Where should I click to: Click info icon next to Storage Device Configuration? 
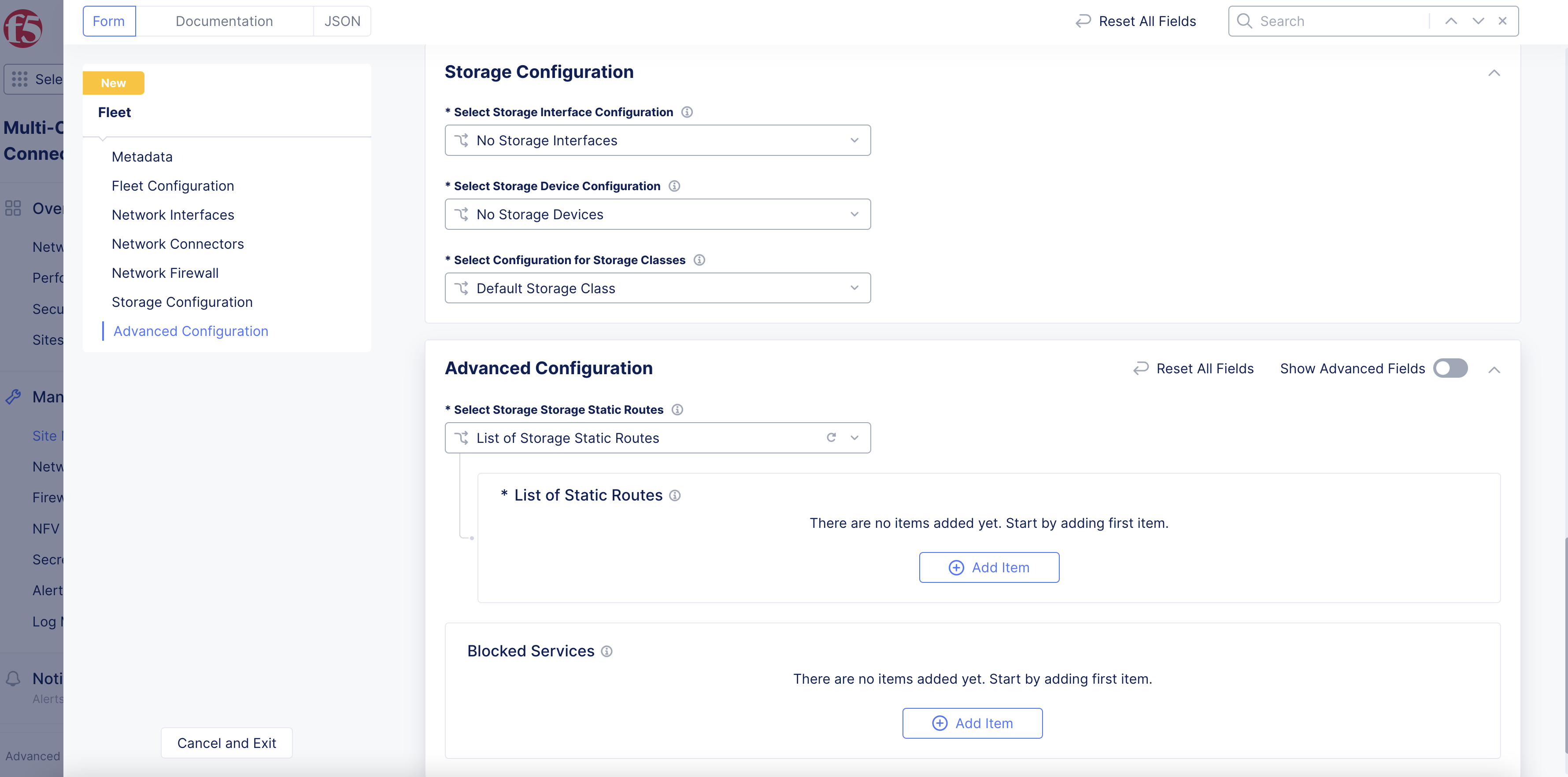(674, 186)
